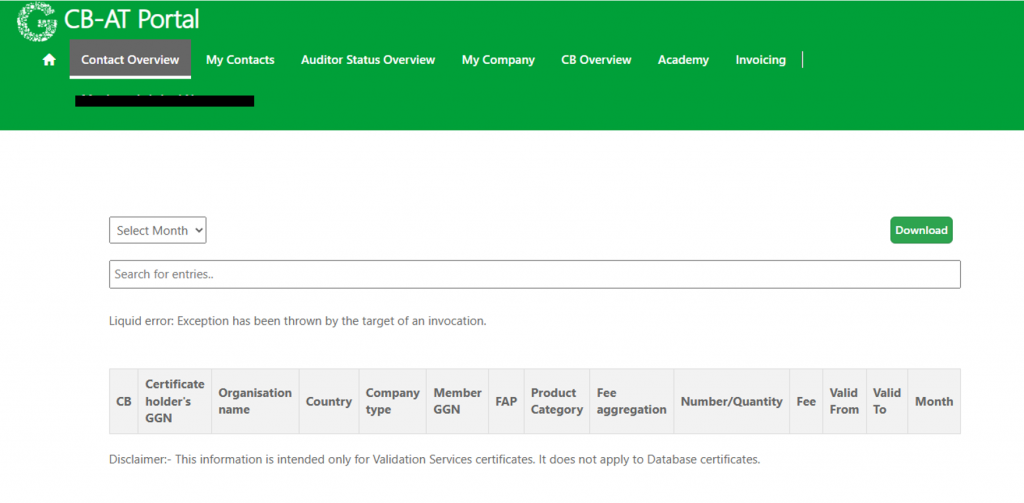The height and width of the screenshot is (503, 1024).
Task: Click the Certificate holder's GGN column header
Action: 174,401
